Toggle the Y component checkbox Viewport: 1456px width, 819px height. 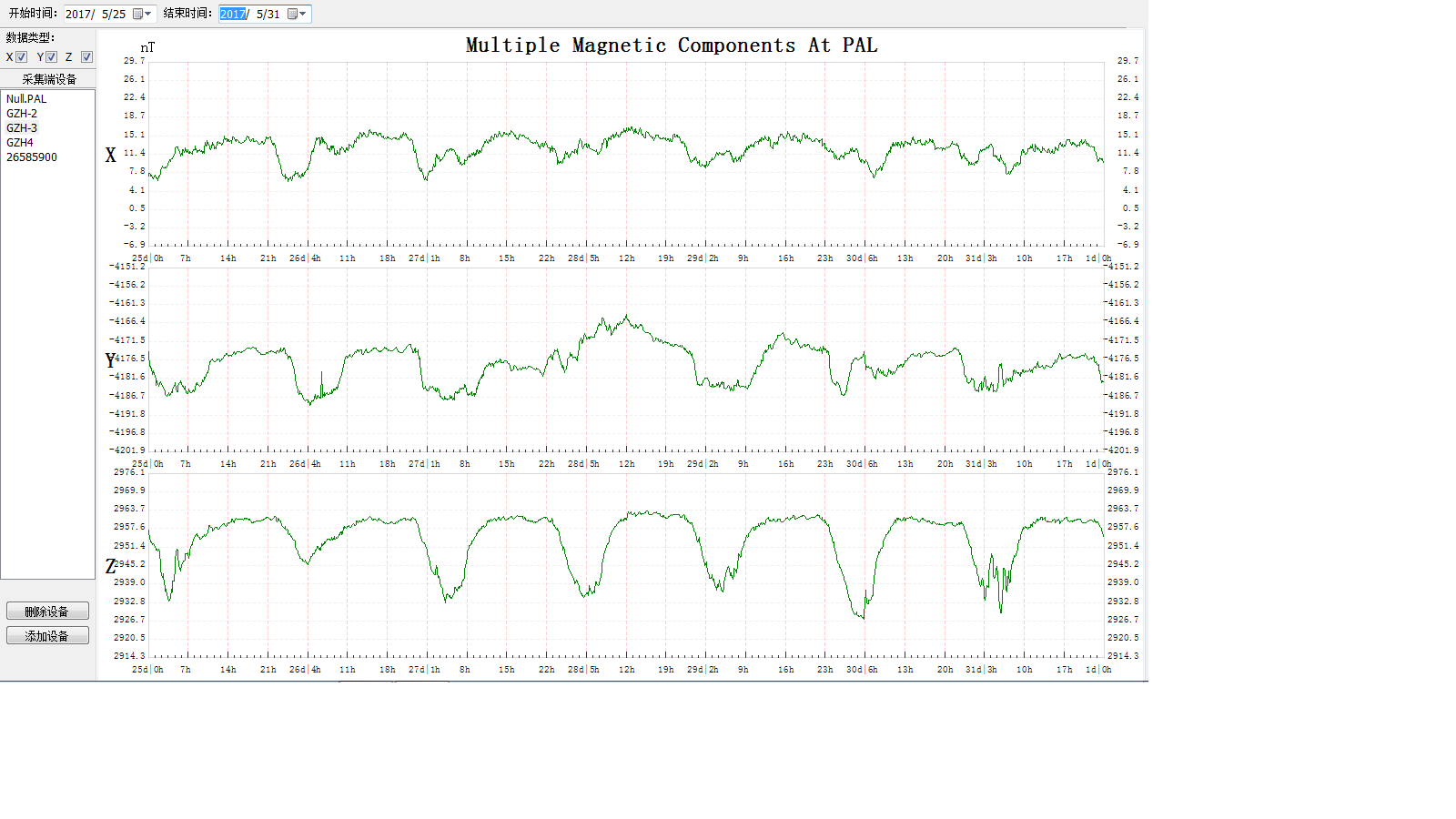(52, 56)
